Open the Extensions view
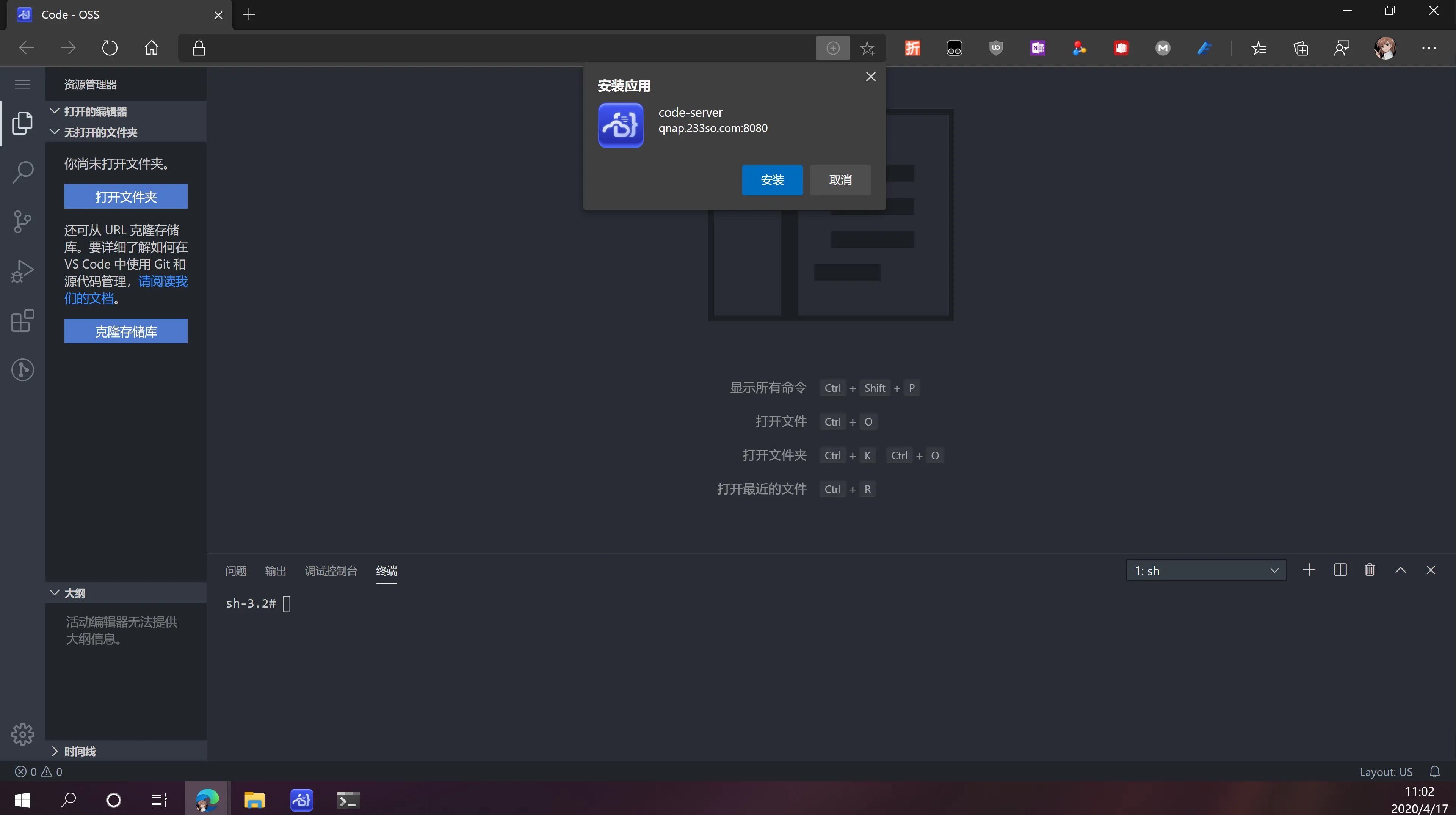1456x815 pixels. tap(23, 321)
